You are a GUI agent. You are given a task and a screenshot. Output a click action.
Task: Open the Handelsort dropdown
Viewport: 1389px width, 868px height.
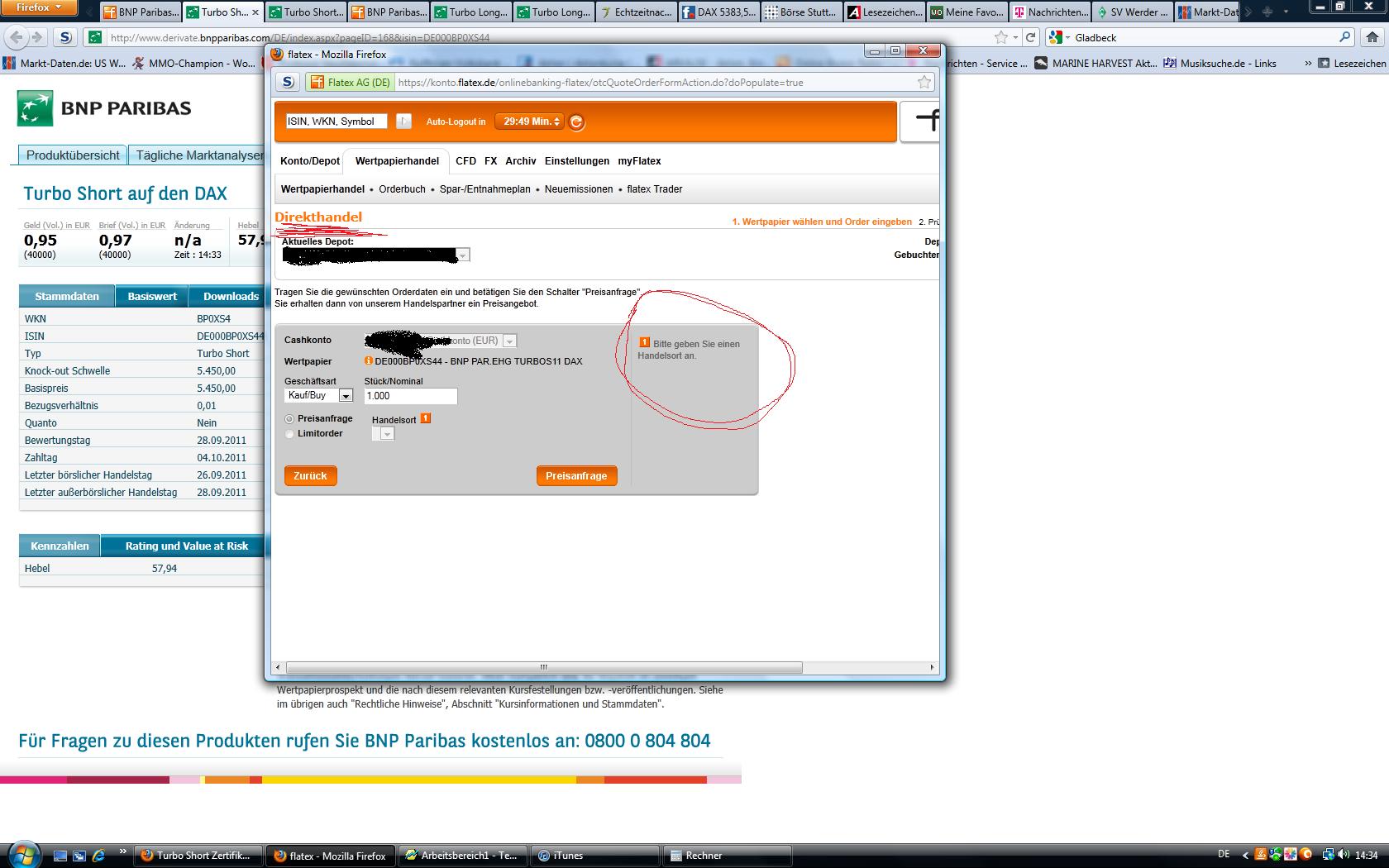(383, 434)
